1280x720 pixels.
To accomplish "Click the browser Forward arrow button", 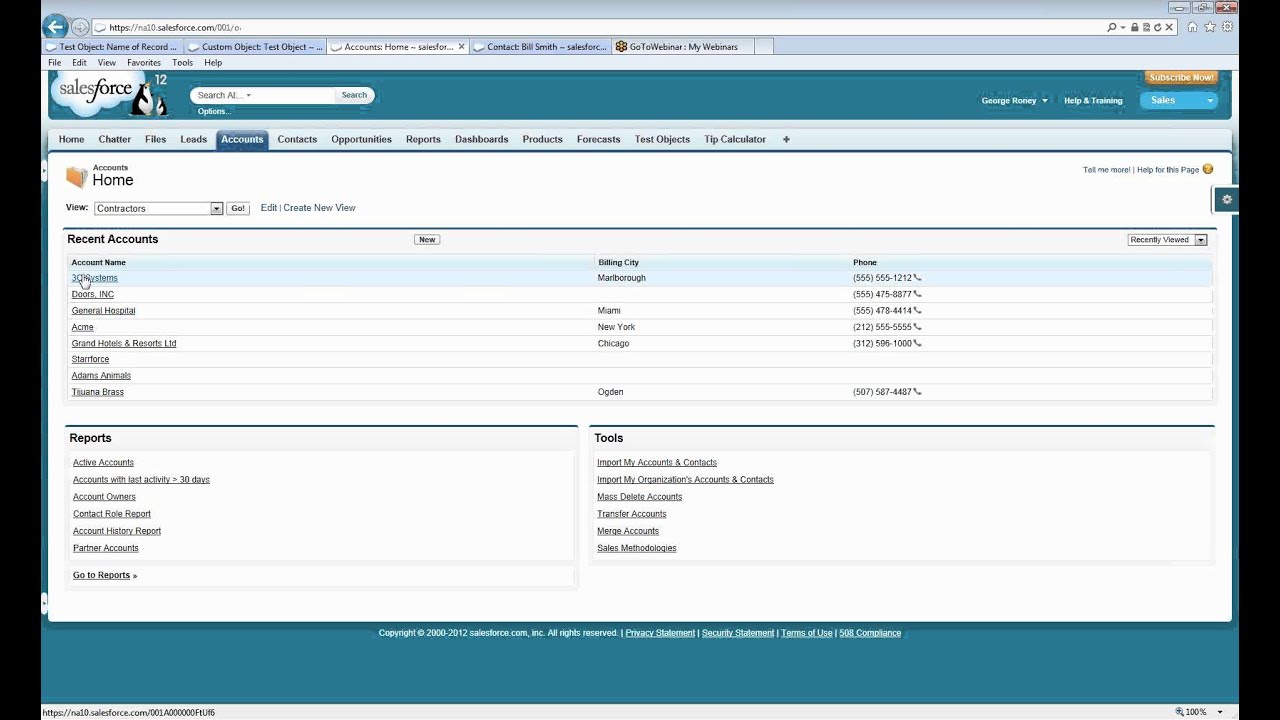I will pos(80,27).
